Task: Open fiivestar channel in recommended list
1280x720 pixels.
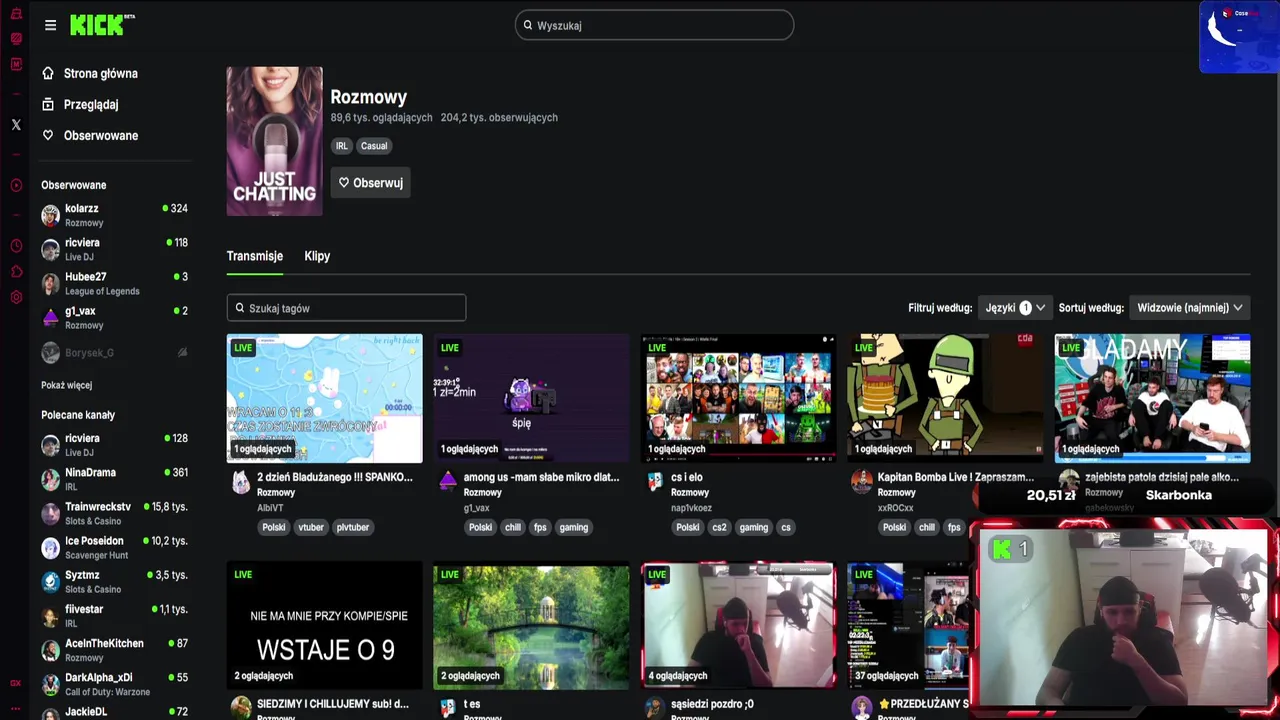Action: tap(114, 615)
